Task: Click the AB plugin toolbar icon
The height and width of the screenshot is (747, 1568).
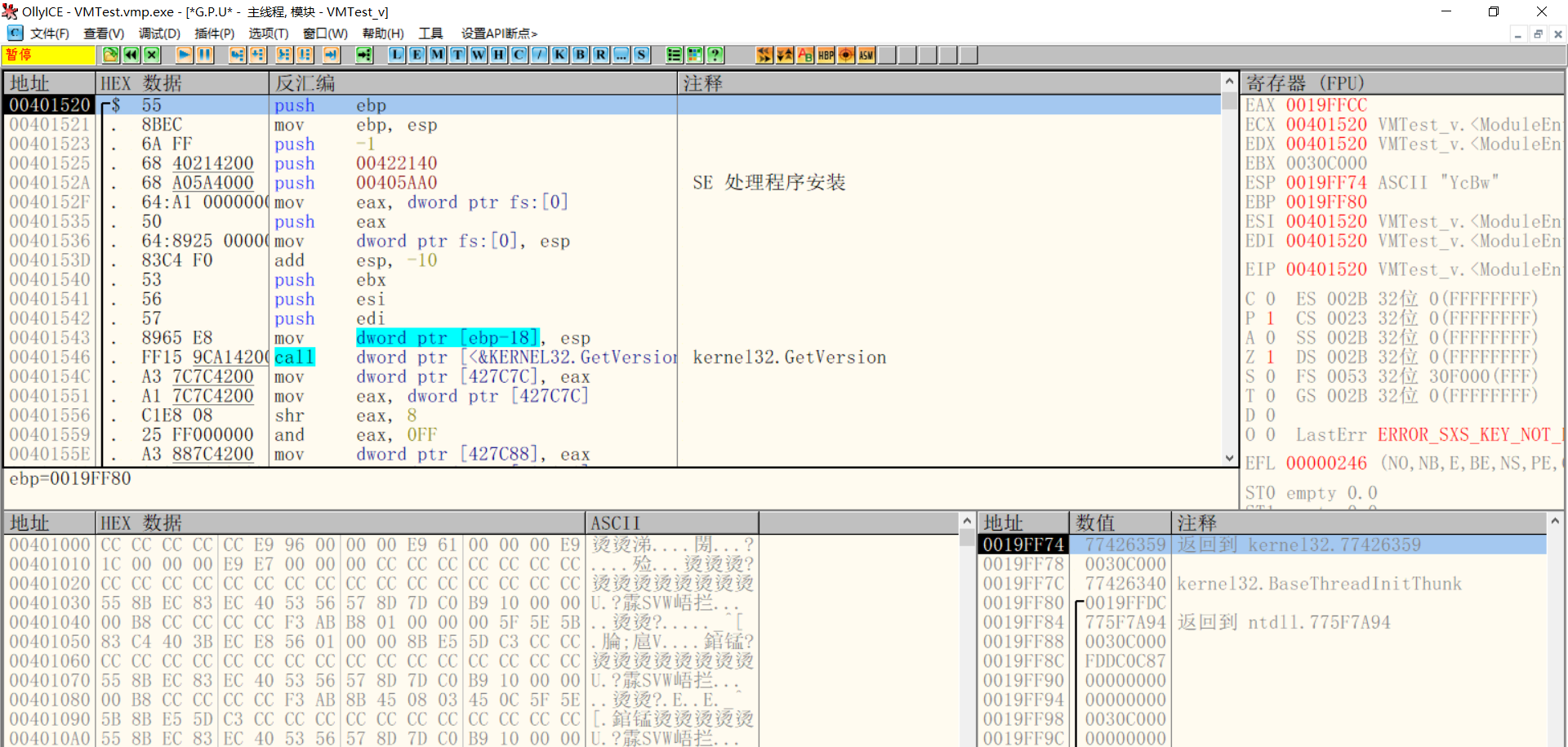Action: pyautogui.click(x=805, y=55)
